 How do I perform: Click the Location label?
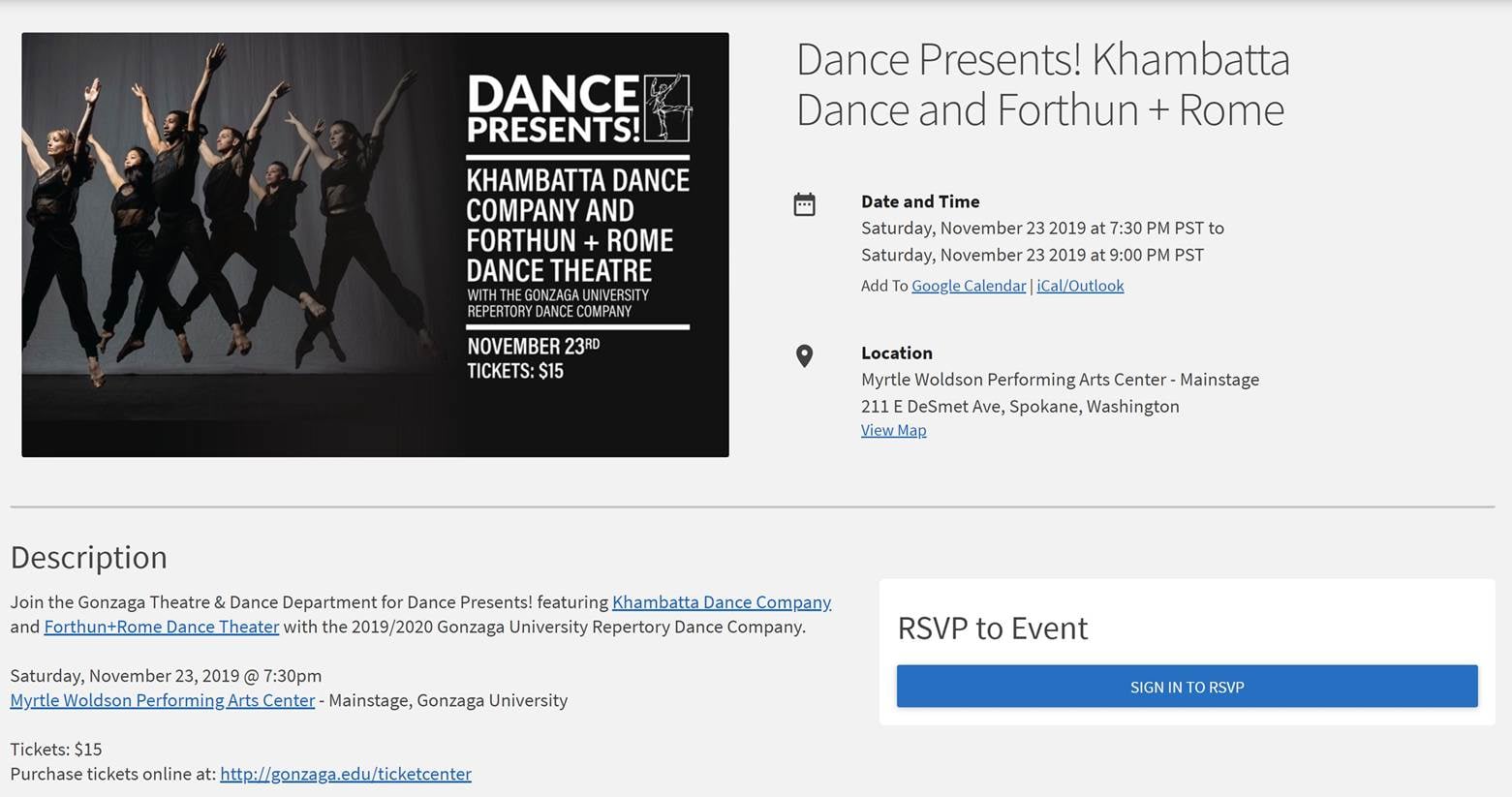[897, 353]
